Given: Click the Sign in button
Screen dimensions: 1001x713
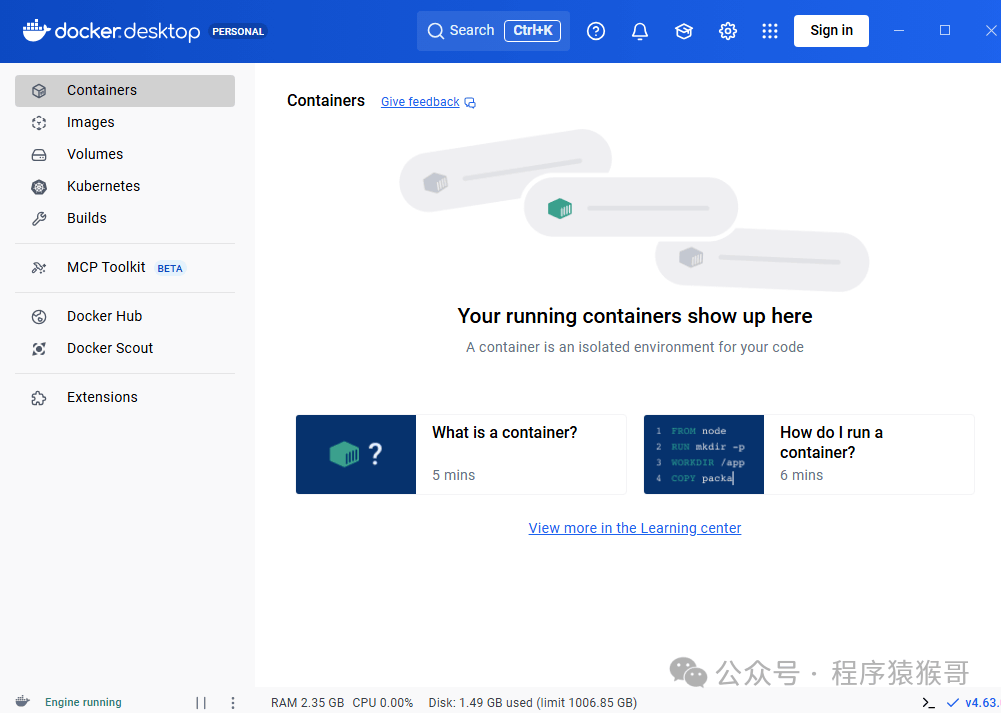Looking at the screenshot, I should click(831, 31).
